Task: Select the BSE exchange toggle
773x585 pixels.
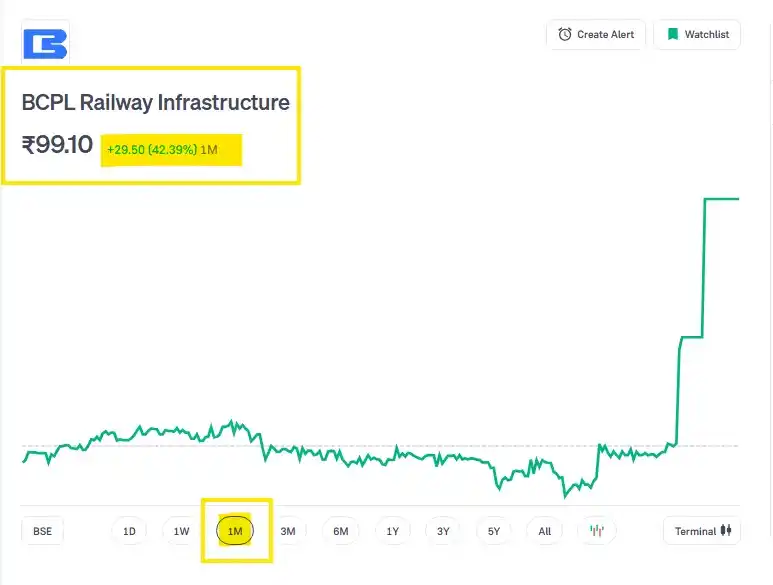Action: pos(42,531)
